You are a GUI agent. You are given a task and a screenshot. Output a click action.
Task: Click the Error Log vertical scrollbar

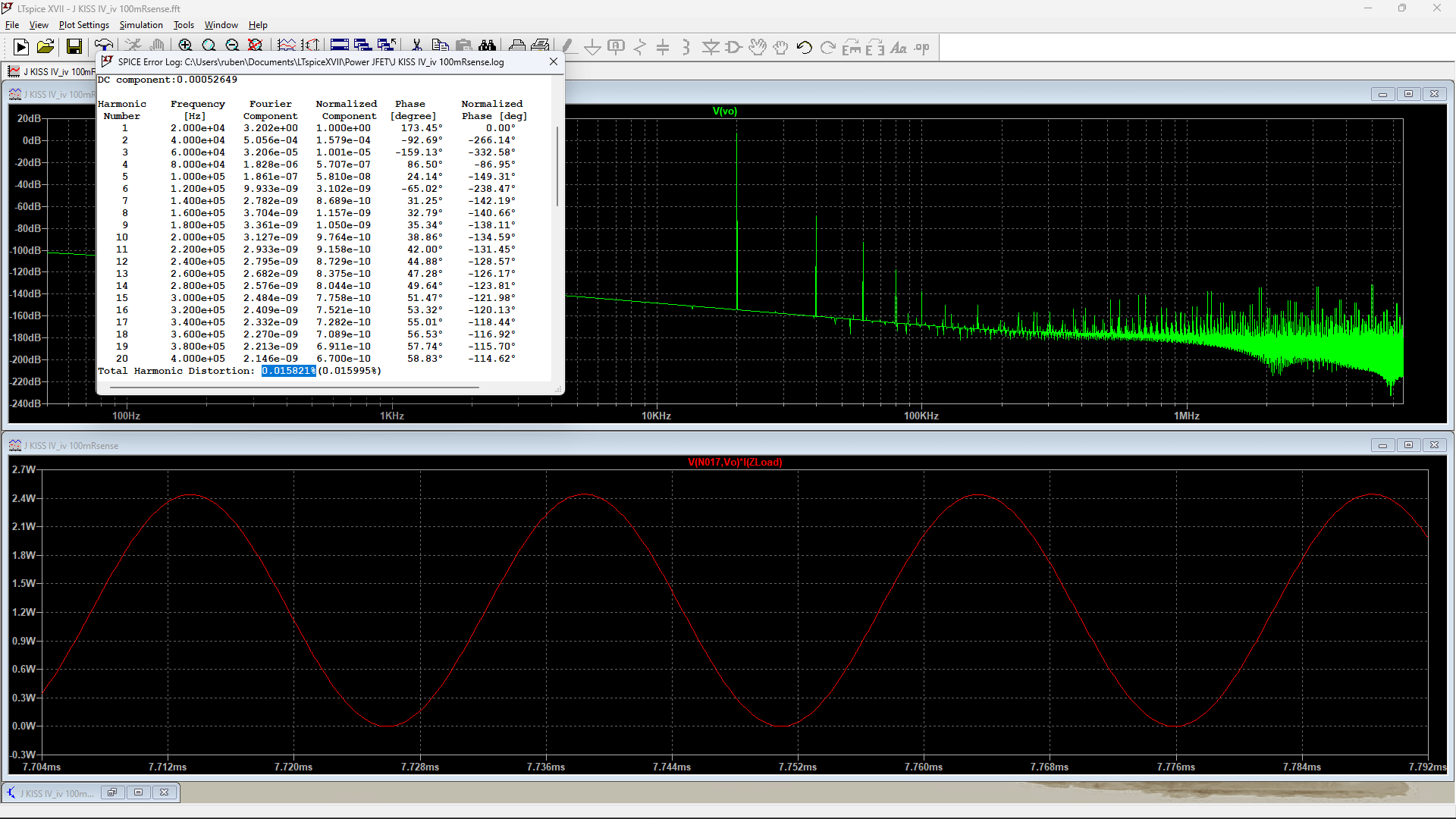pos(557,167)
